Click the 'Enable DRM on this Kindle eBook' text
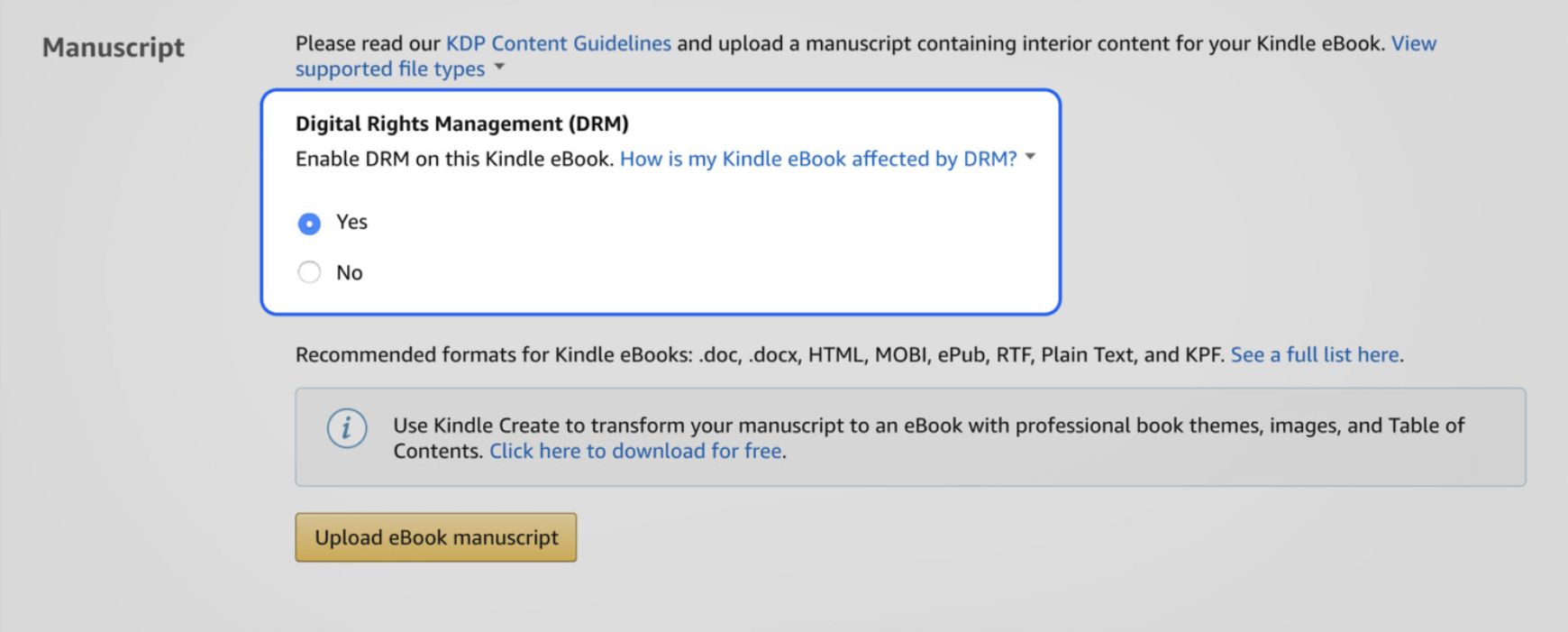The image size is (1568, 632). (453, 159)
